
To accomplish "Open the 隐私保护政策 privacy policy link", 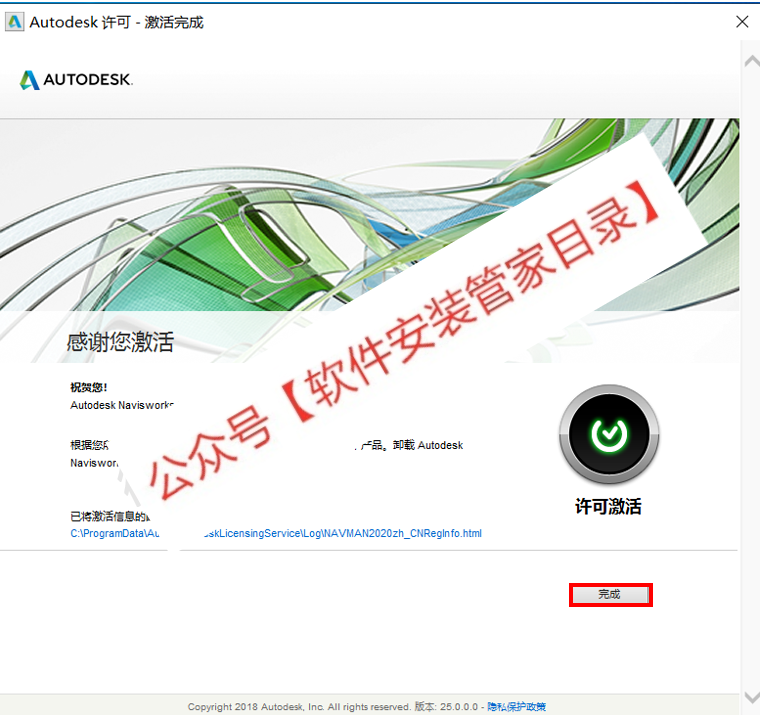I will [516, 707].
